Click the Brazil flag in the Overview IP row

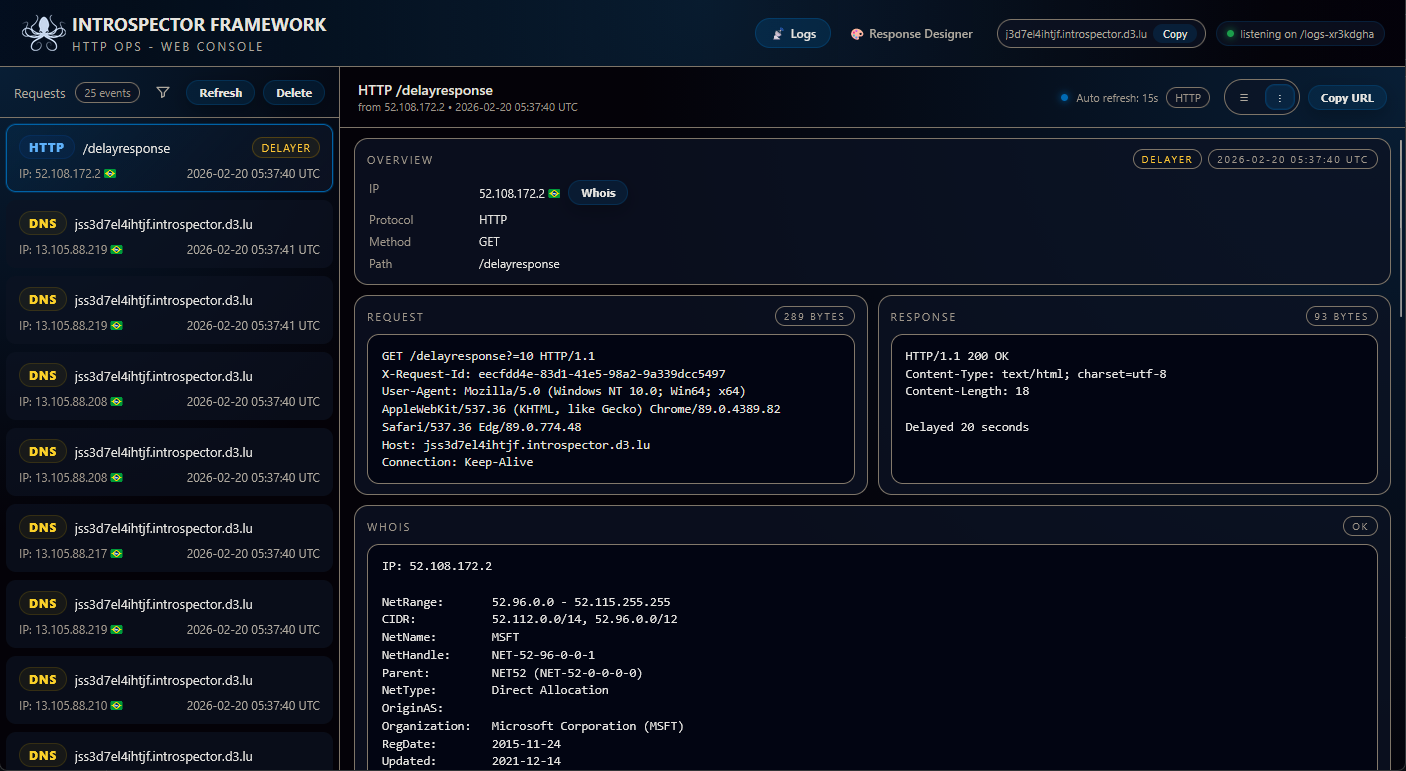click(554, 194)
